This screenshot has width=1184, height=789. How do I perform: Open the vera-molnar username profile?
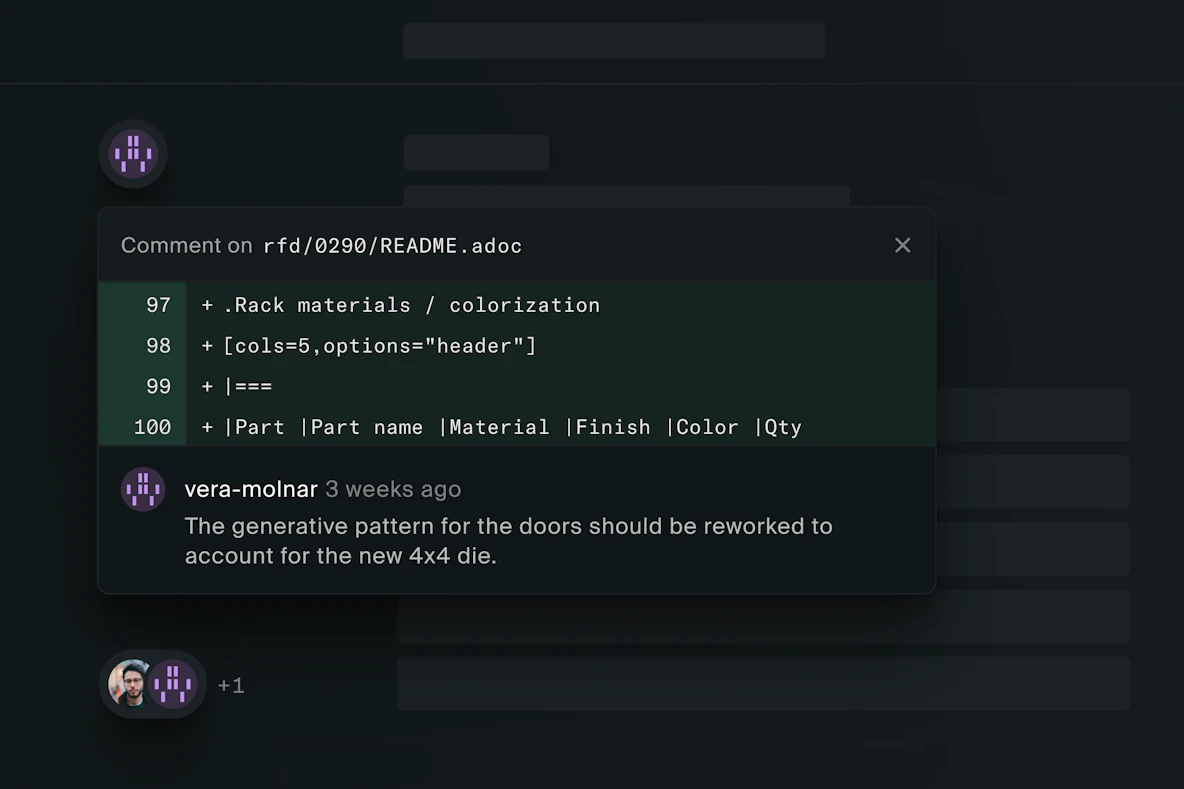coord(251,489)
